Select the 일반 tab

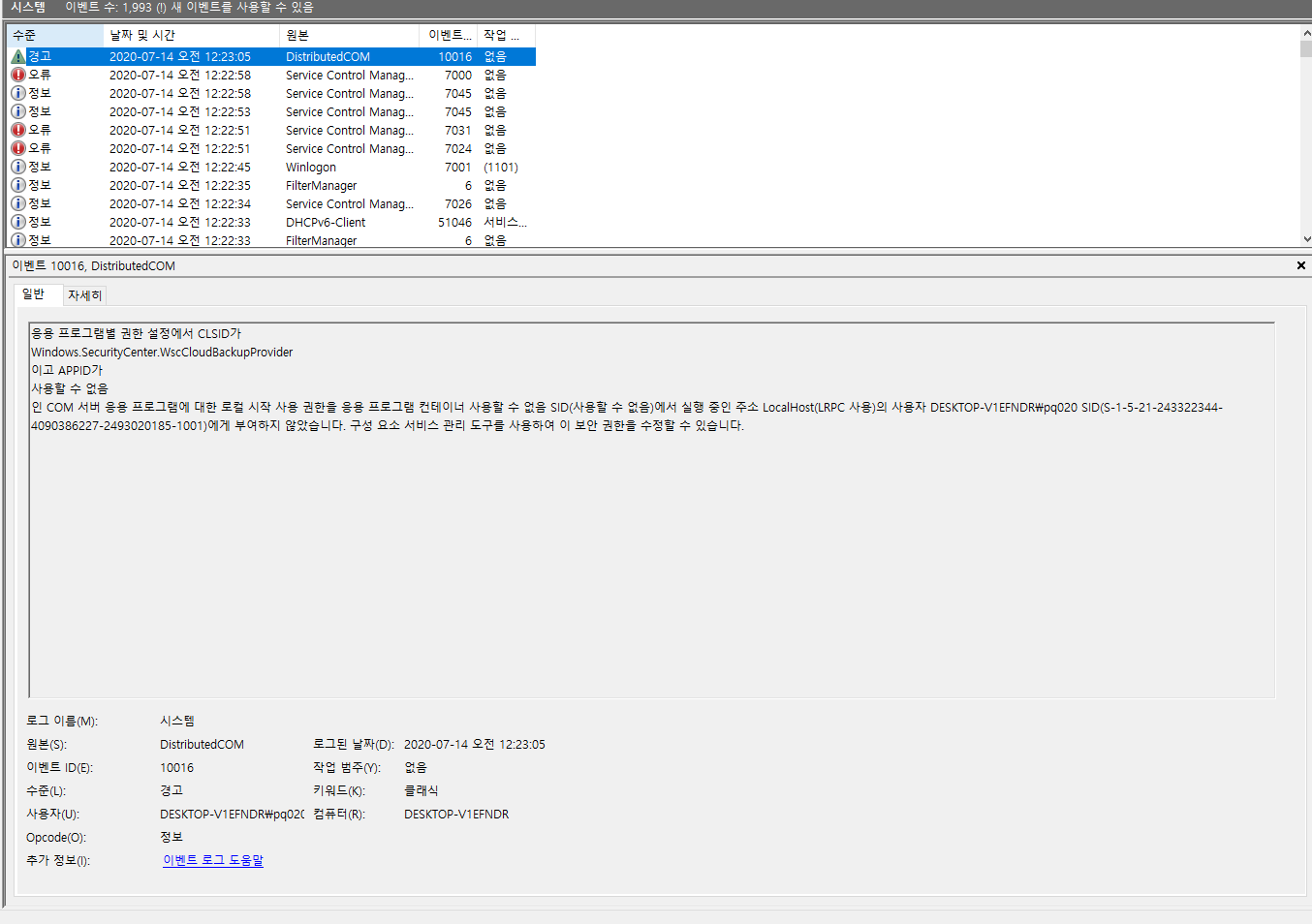34,294
